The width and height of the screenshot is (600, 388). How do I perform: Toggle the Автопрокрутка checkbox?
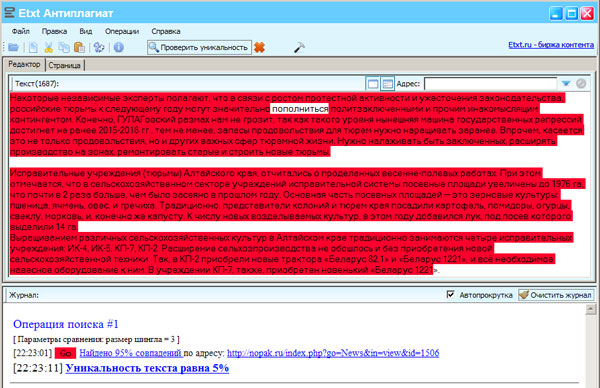coord(451,294)
